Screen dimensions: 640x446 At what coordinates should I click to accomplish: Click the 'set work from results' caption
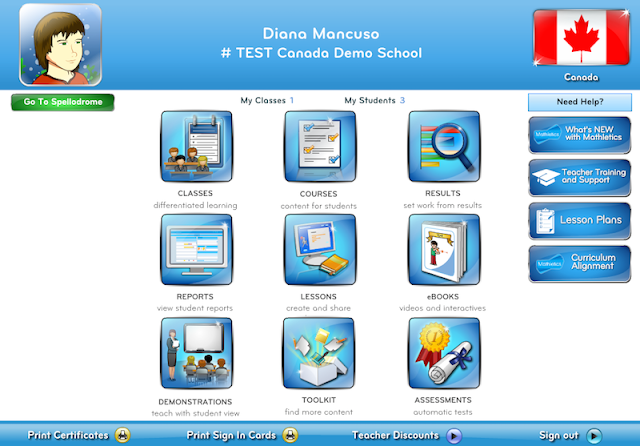(442, 205)
